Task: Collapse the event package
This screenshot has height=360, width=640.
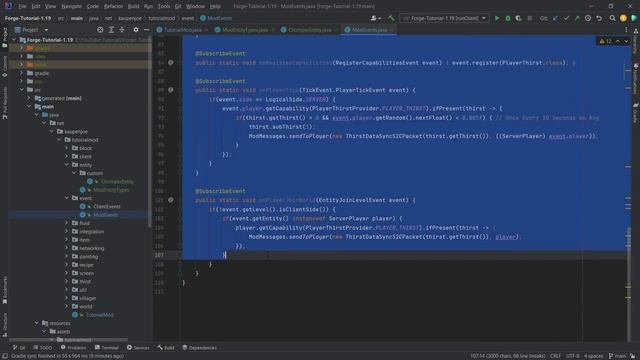Action: [x=67, y=198]
